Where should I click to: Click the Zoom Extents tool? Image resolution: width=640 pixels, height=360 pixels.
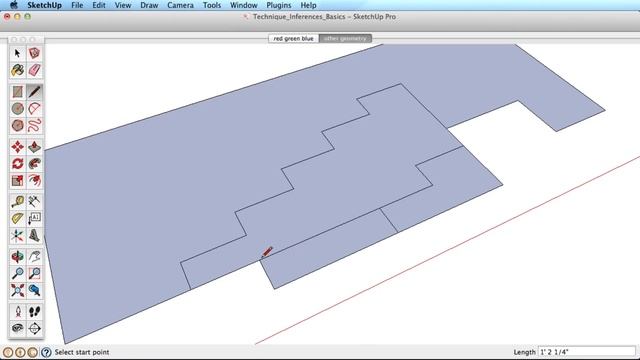pos(17,290)
